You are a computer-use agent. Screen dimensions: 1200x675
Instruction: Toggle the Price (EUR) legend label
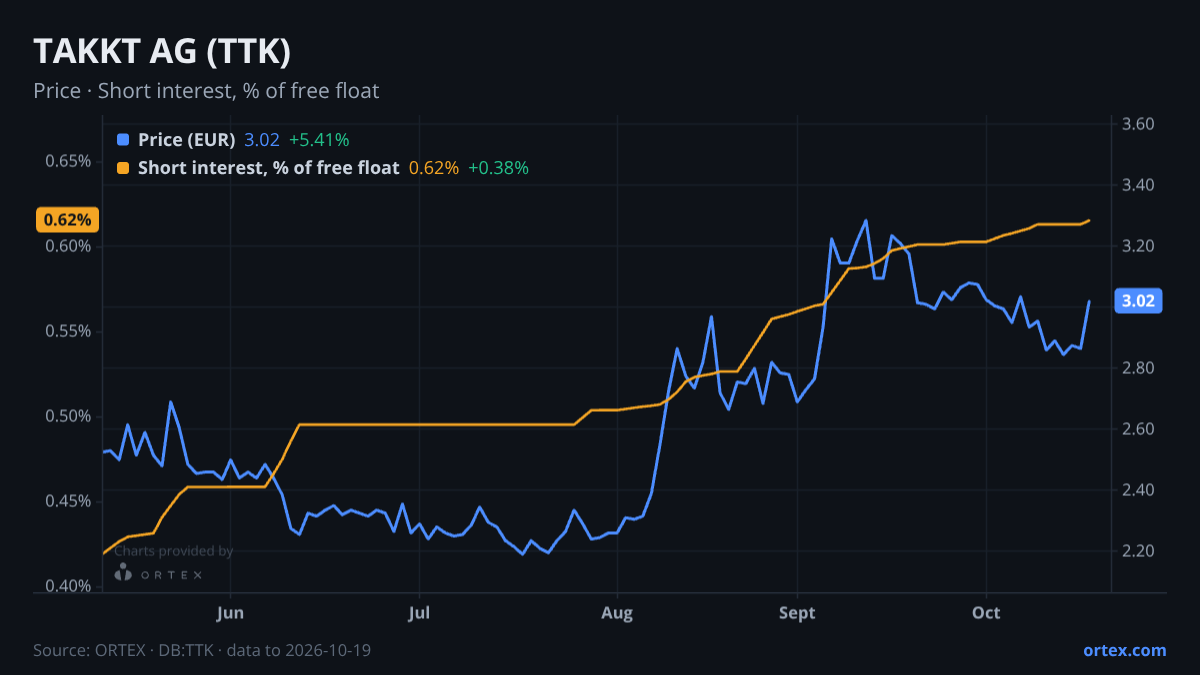coord(187,140)
